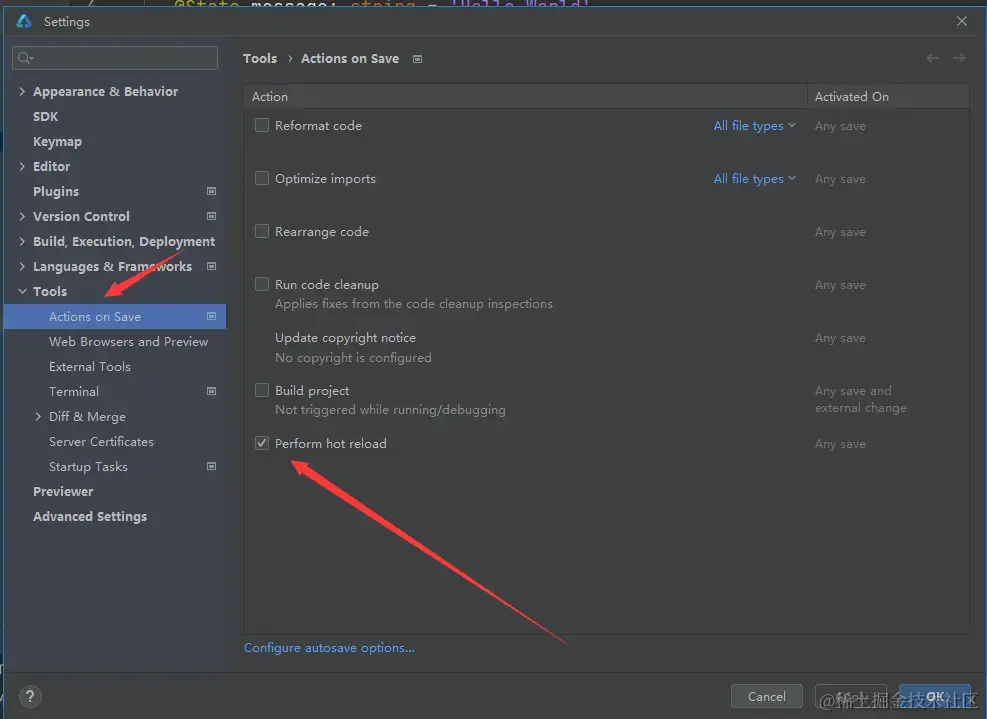Click the Perform hot reload label
This screenshot has width=987, height=719.
tap(330, 443)
